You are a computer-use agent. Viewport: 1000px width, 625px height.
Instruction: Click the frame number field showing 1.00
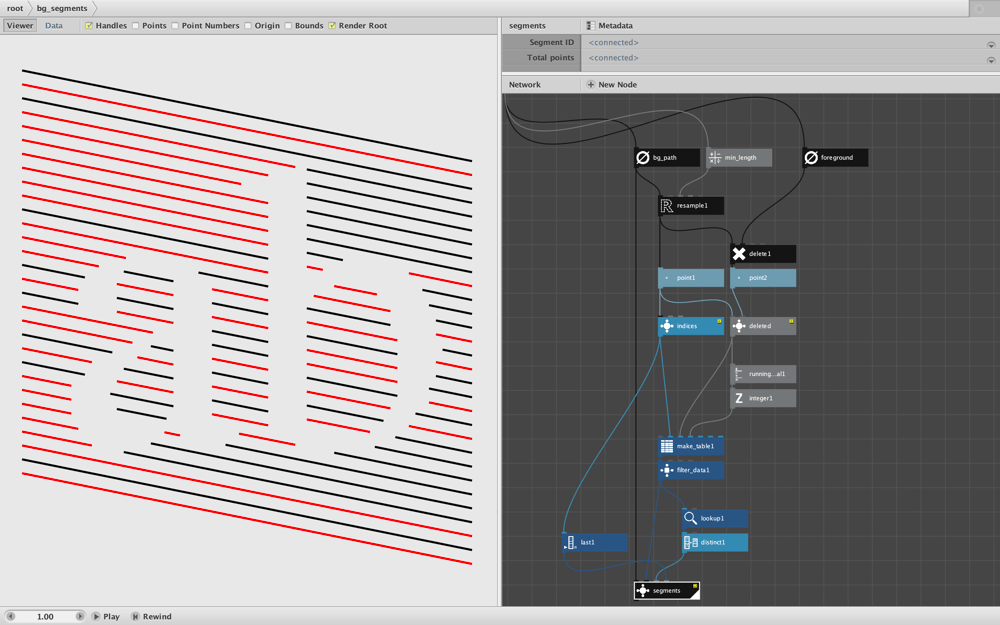45,617
